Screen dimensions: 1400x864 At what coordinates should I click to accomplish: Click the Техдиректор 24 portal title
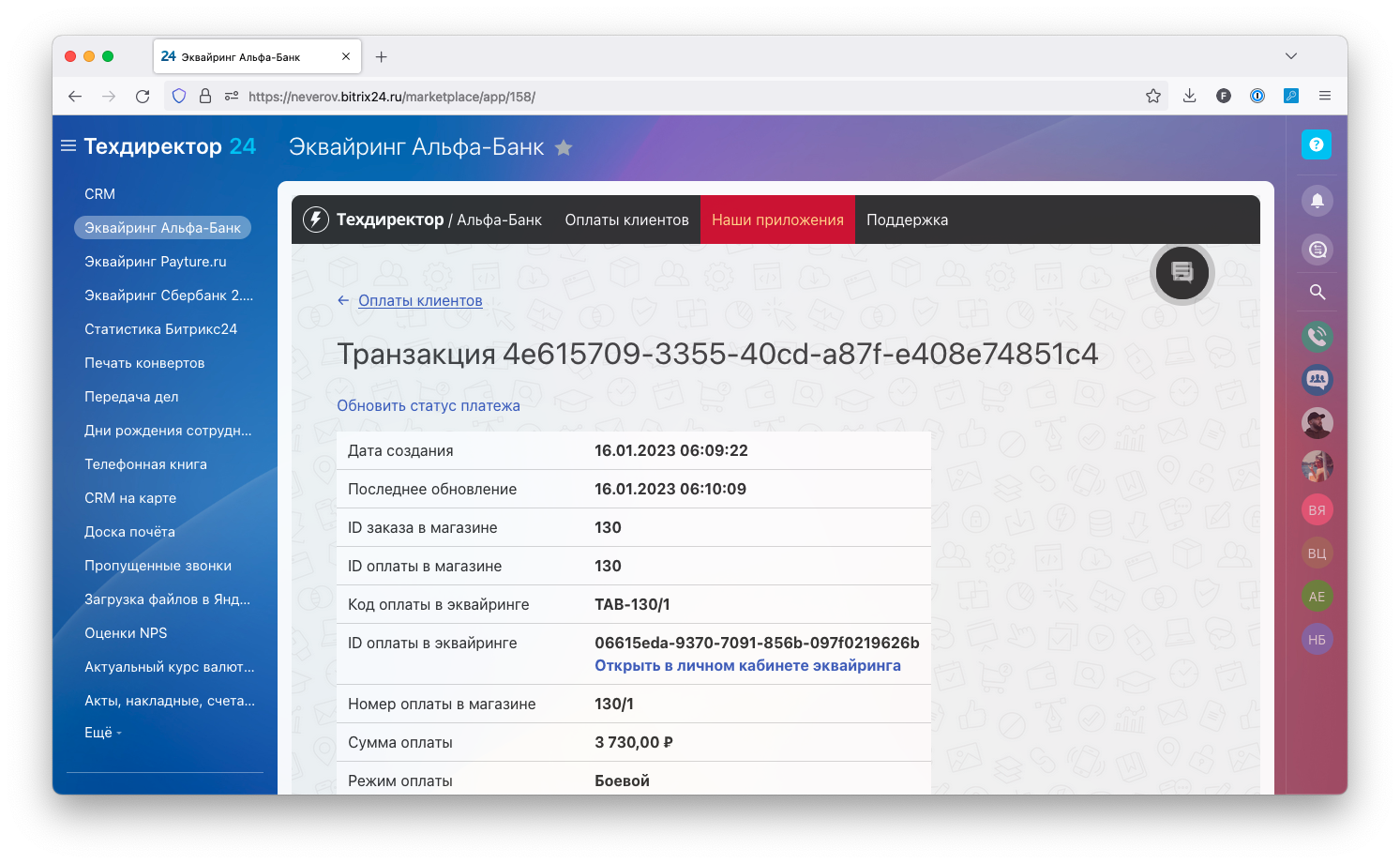click(x=170, y=146)
